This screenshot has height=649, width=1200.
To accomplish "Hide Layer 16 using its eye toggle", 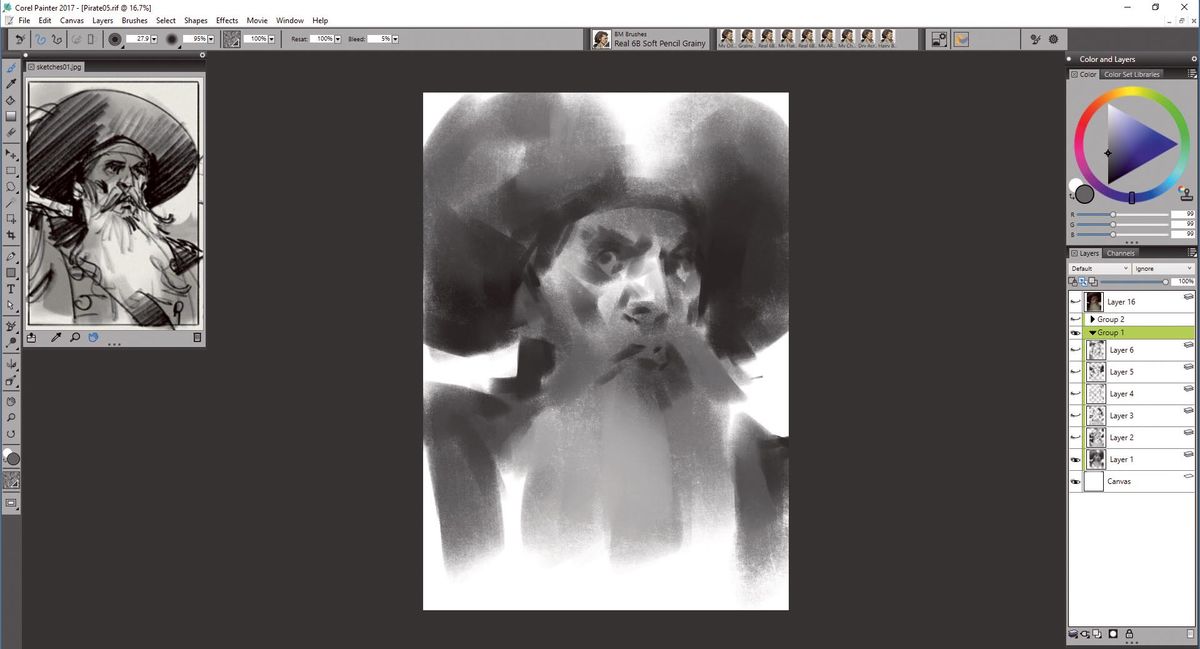I will [x=1075, y=301].
